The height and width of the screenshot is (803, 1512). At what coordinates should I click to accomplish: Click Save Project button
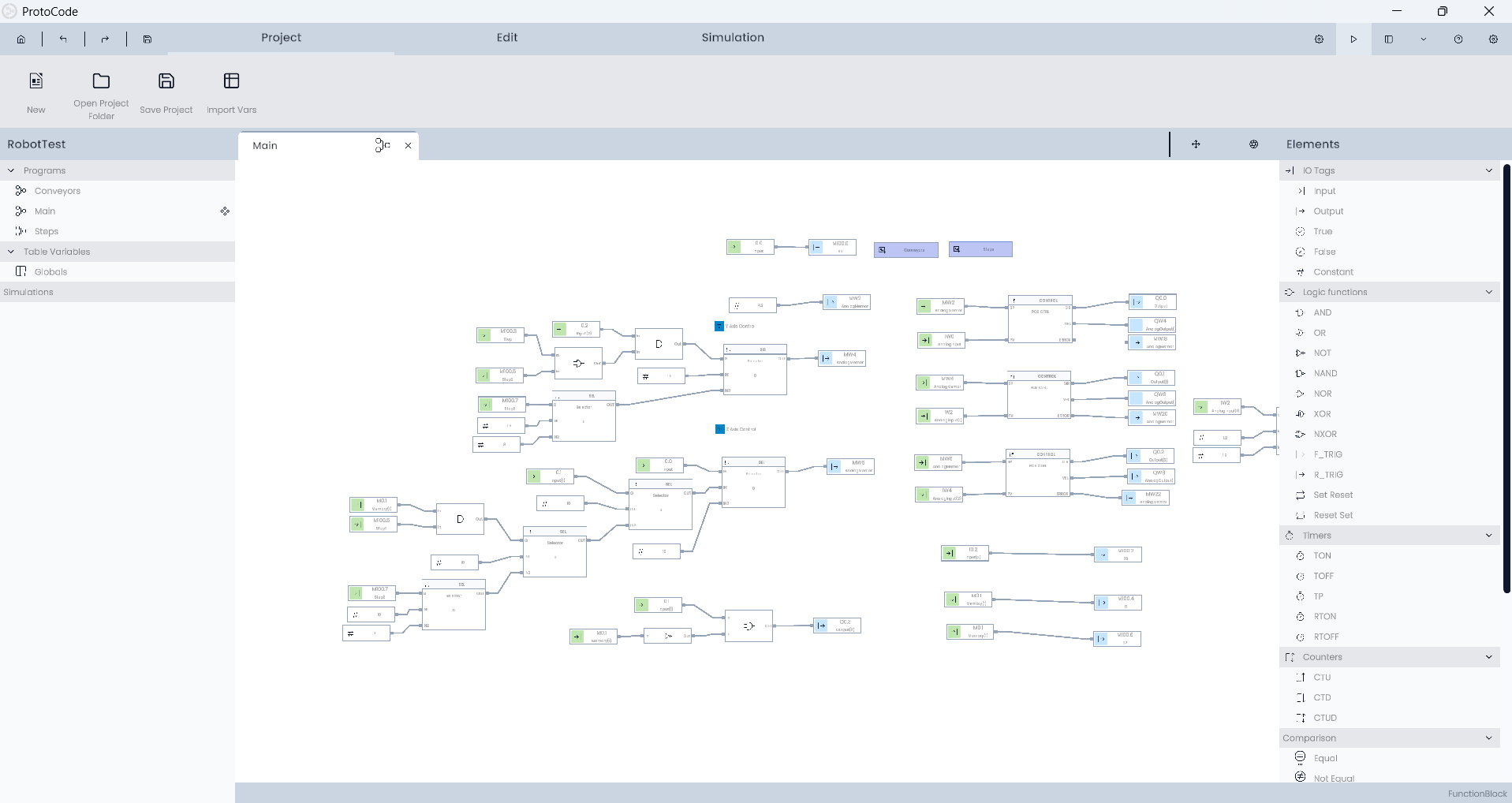click(166, 92)
